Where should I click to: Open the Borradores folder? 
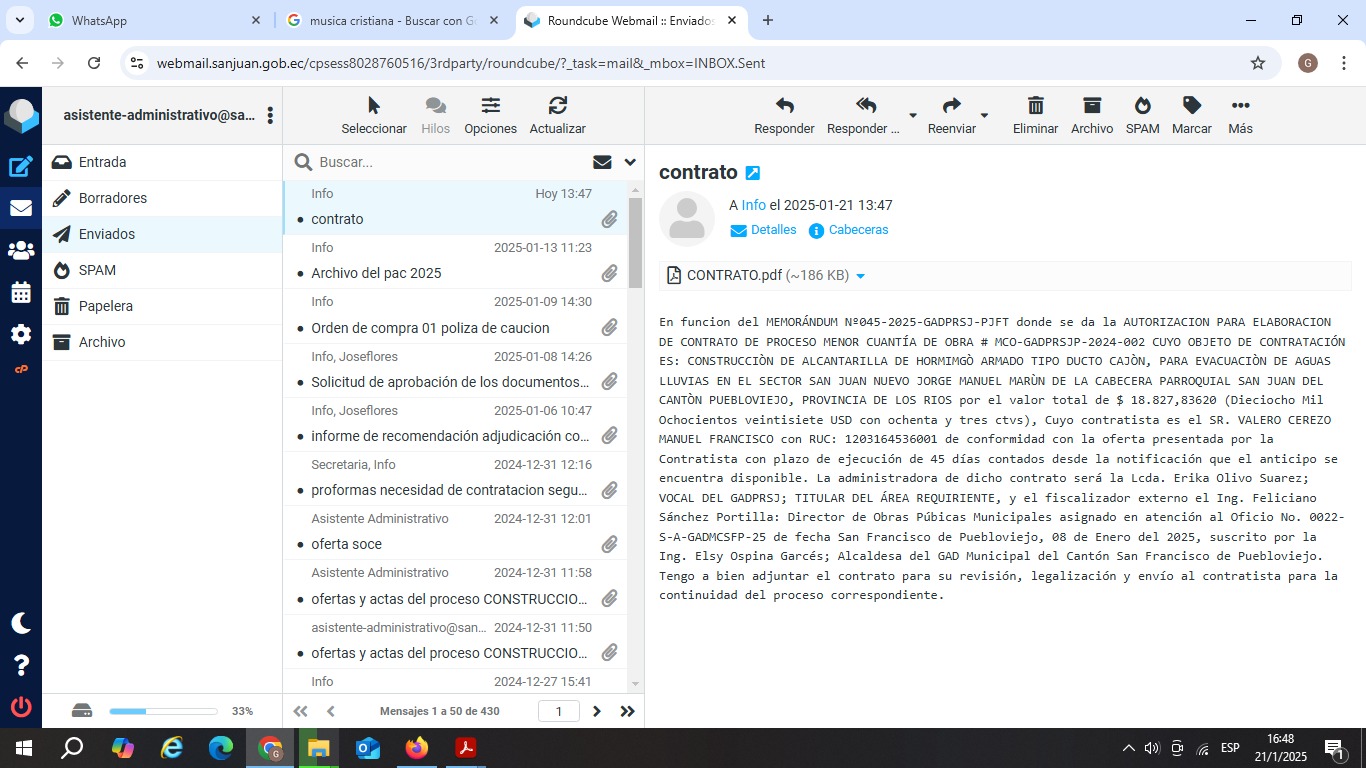coord(113,198)
